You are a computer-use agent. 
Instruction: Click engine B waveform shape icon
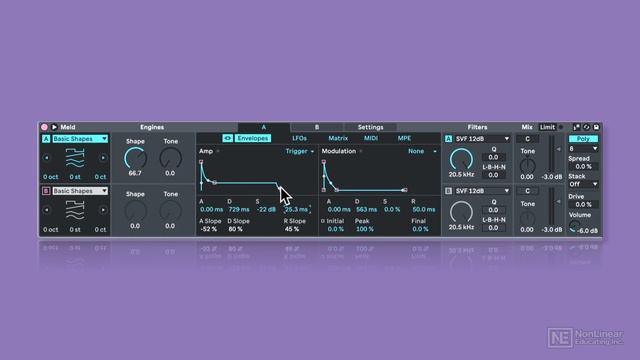[75, 210]
